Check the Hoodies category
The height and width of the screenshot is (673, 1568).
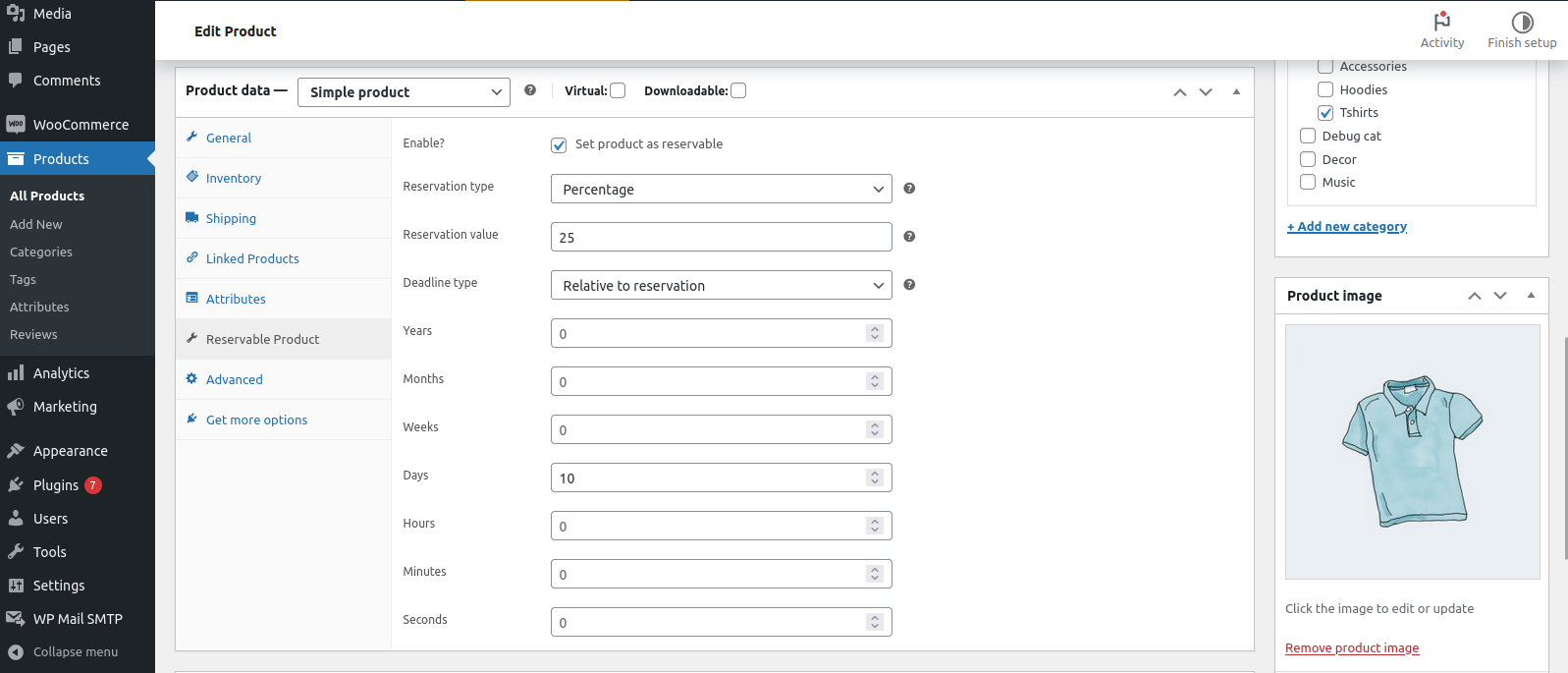[1325, 89]
